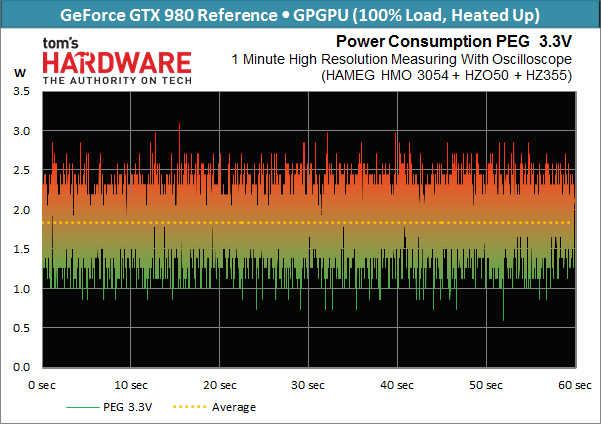Click the 2.0 y-axis label
The height and width of the screenshot is (424, 601).
click(21, 210)
